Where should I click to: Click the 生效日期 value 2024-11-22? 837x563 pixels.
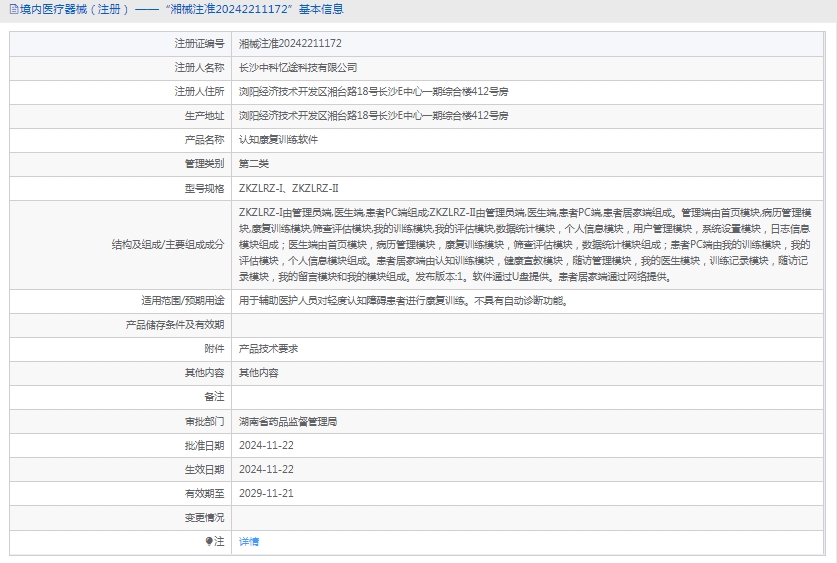(x=266, y=469)
